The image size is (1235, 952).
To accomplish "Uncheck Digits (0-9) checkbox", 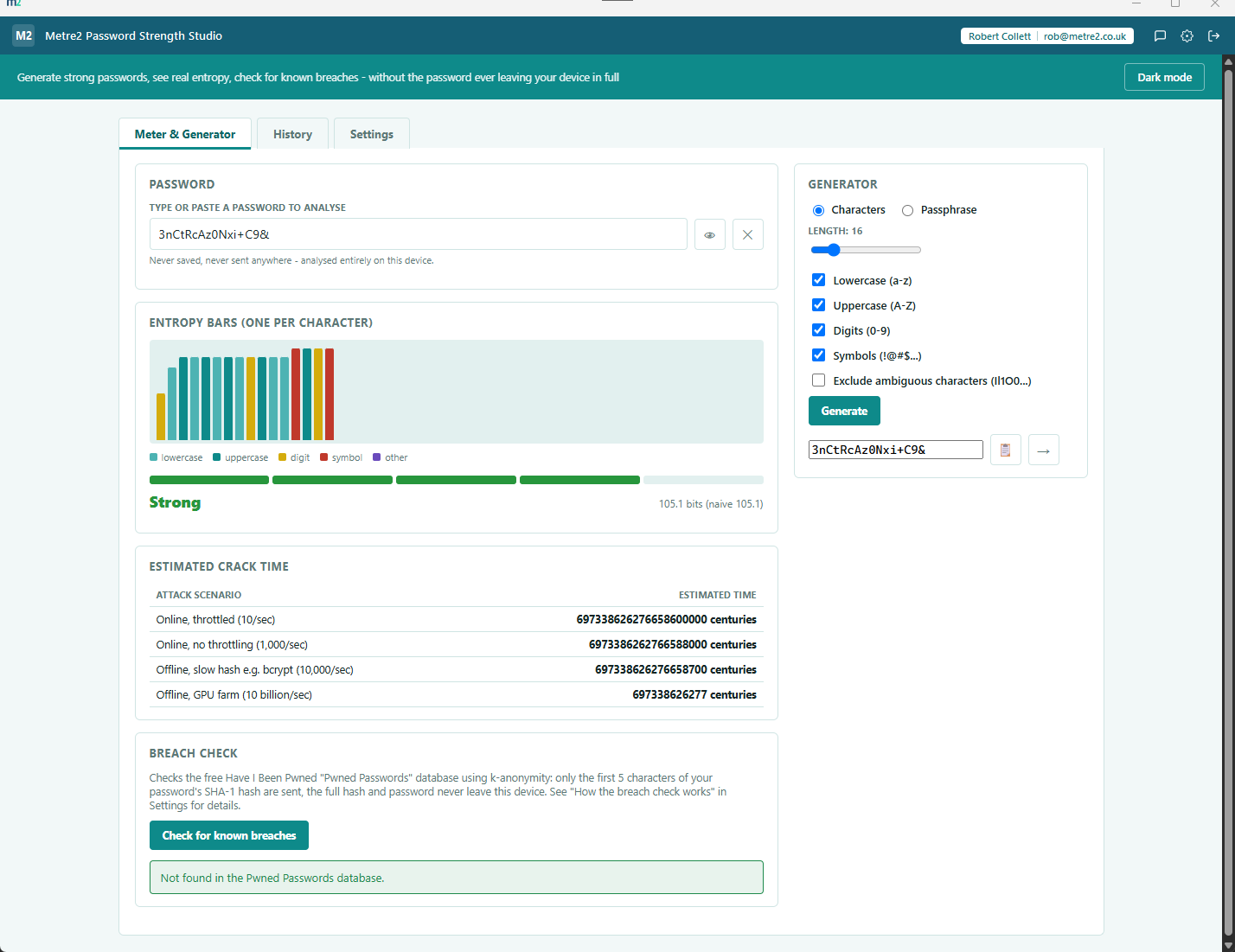I will point(818,330).
